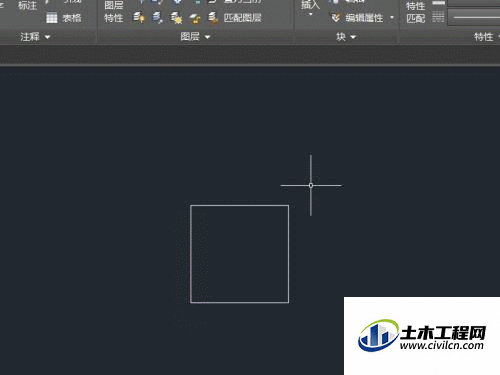Expand the 块 panel
Viewport: 500px width, 375px height.
346,37
